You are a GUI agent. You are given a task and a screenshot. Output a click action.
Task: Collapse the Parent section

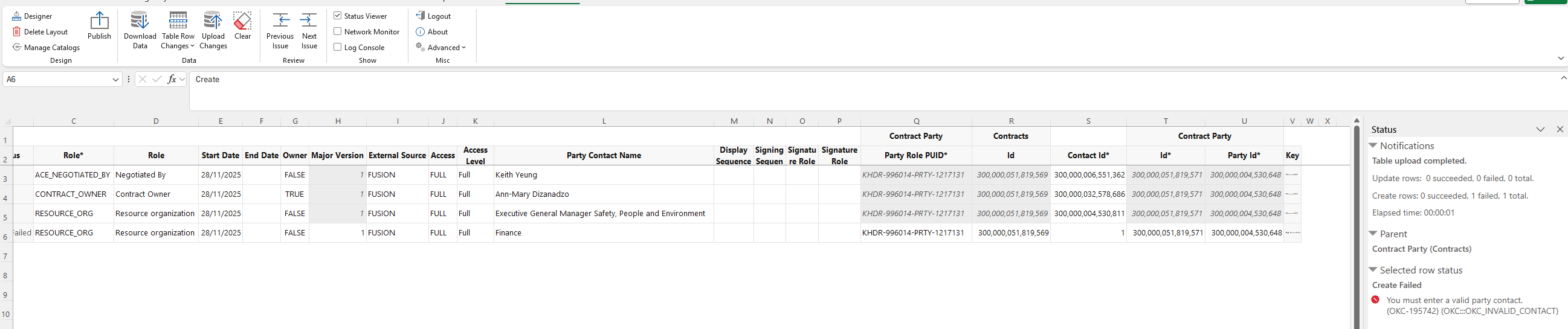coord(1373,234)
